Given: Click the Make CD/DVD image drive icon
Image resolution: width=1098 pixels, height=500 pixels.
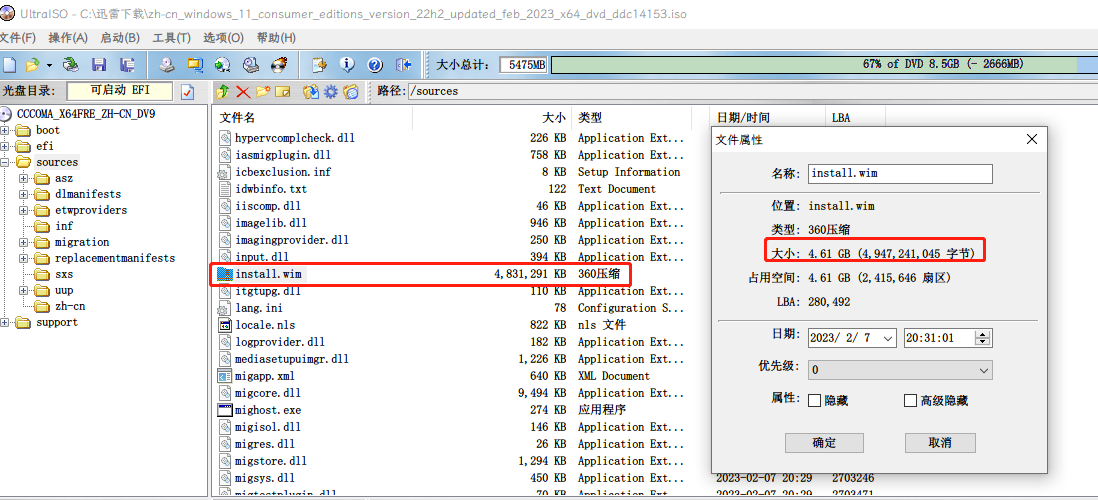Looking at the screenshot, I should click(166, 65).
